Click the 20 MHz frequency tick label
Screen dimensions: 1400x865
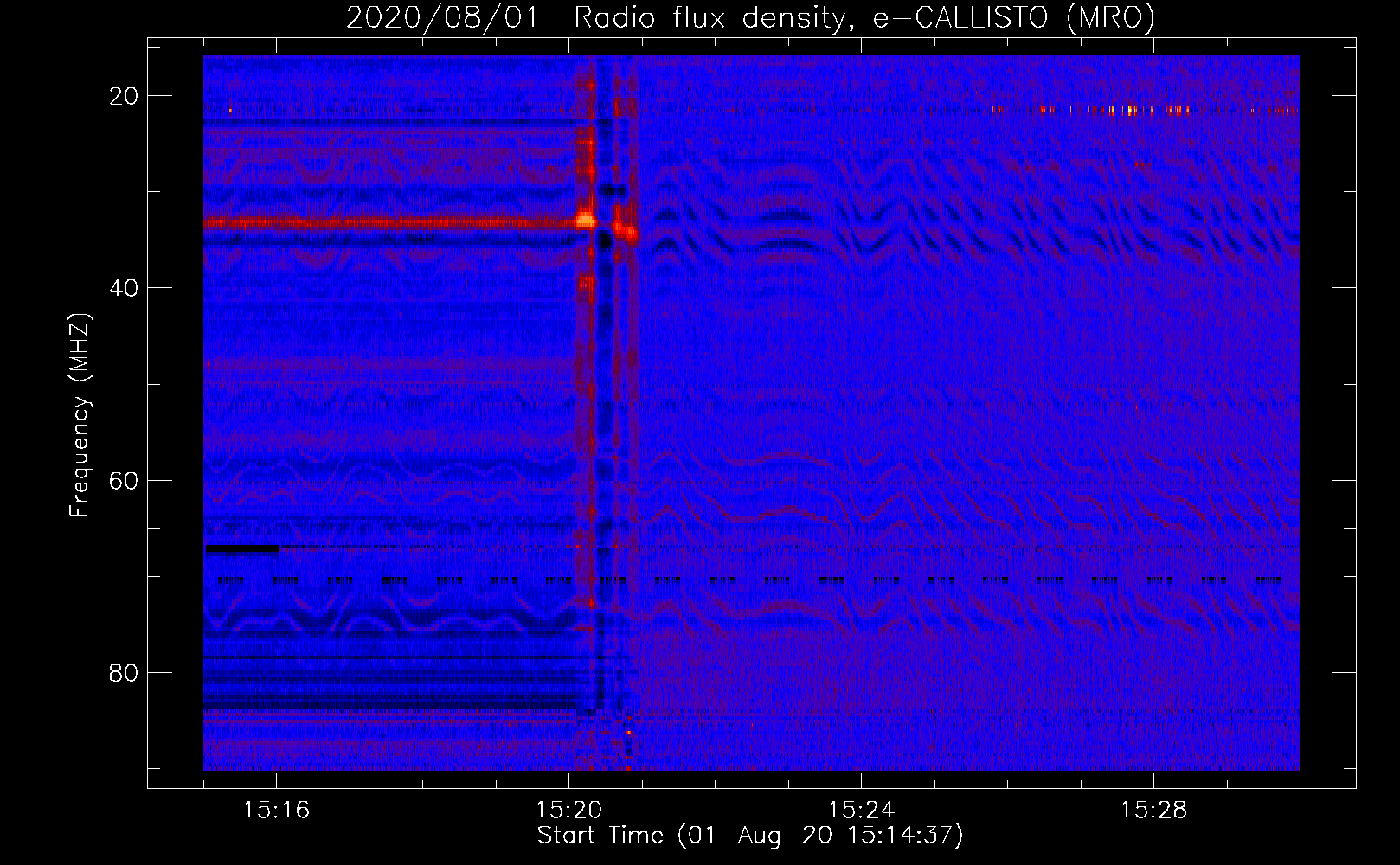point(124,96)
